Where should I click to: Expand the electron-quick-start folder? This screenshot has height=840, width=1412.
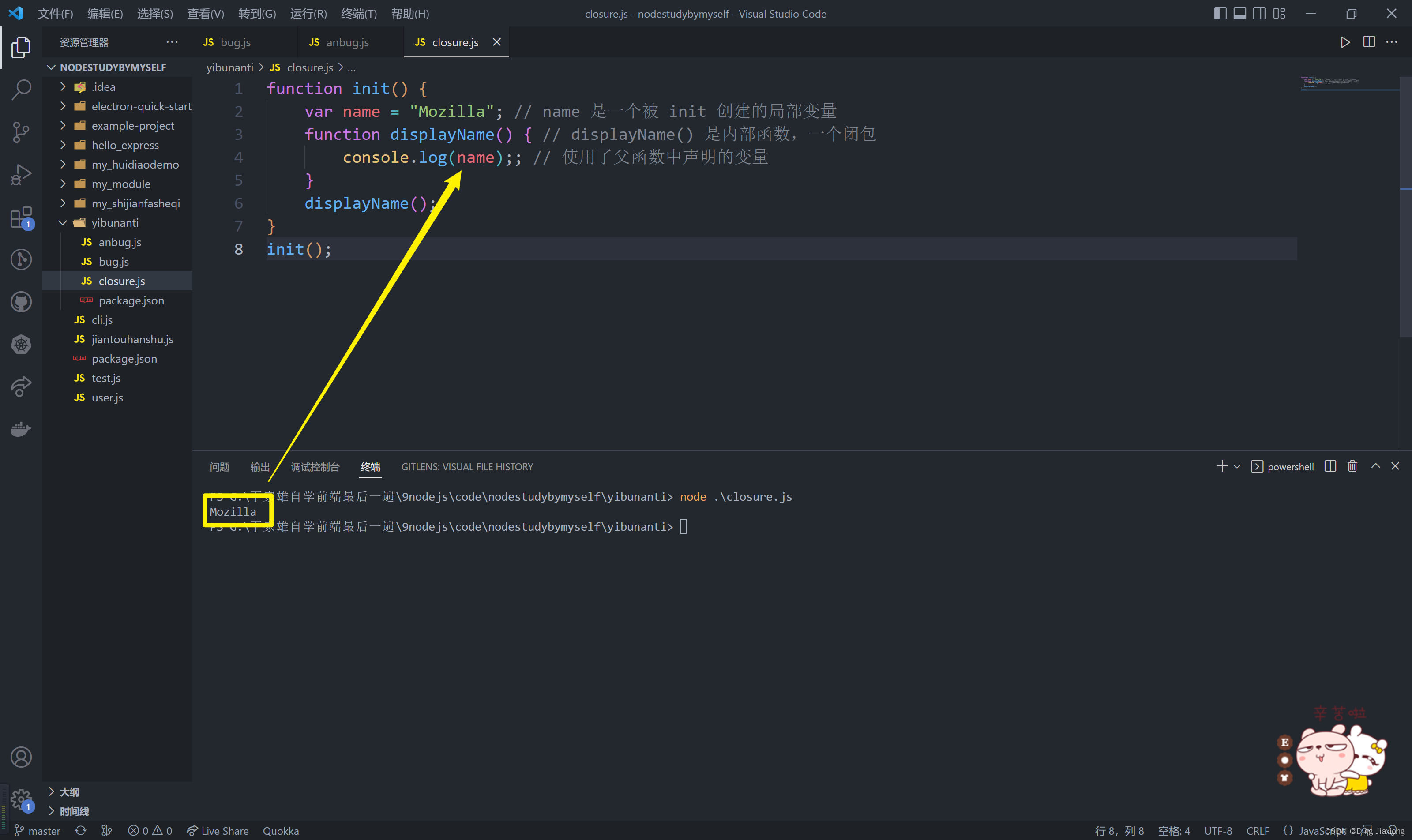click(x=141, y=106)
